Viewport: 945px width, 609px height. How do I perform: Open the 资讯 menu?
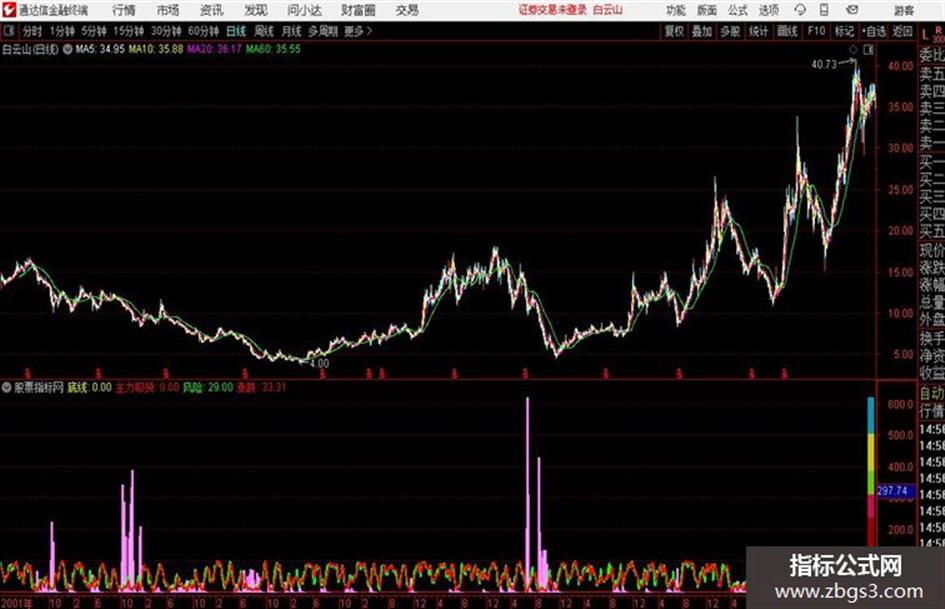(x=212, y=10)
